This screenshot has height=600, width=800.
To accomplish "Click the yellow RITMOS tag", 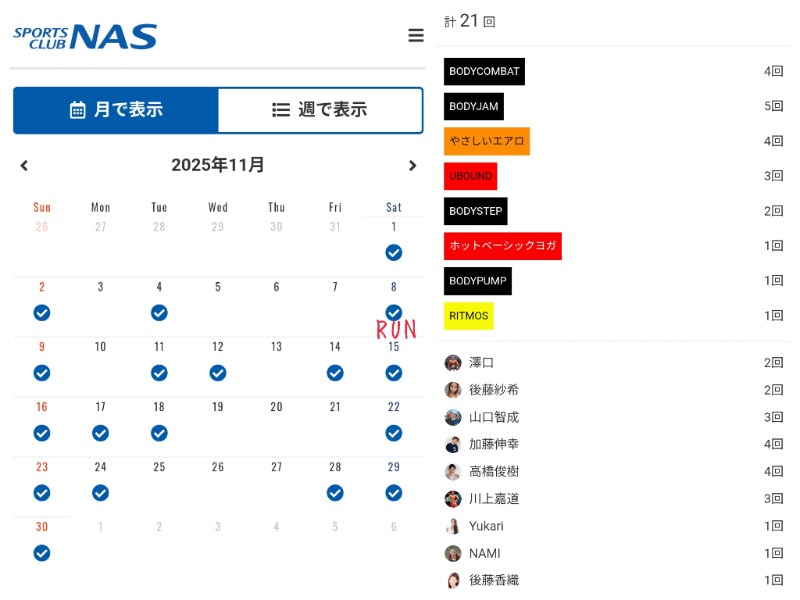I will coord(469,316).
